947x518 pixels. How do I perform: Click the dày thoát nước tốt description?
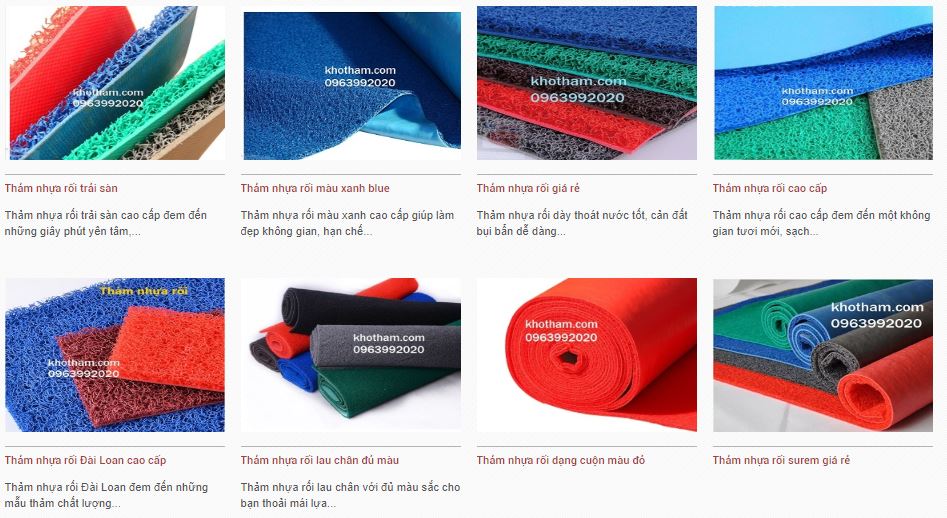582,223
